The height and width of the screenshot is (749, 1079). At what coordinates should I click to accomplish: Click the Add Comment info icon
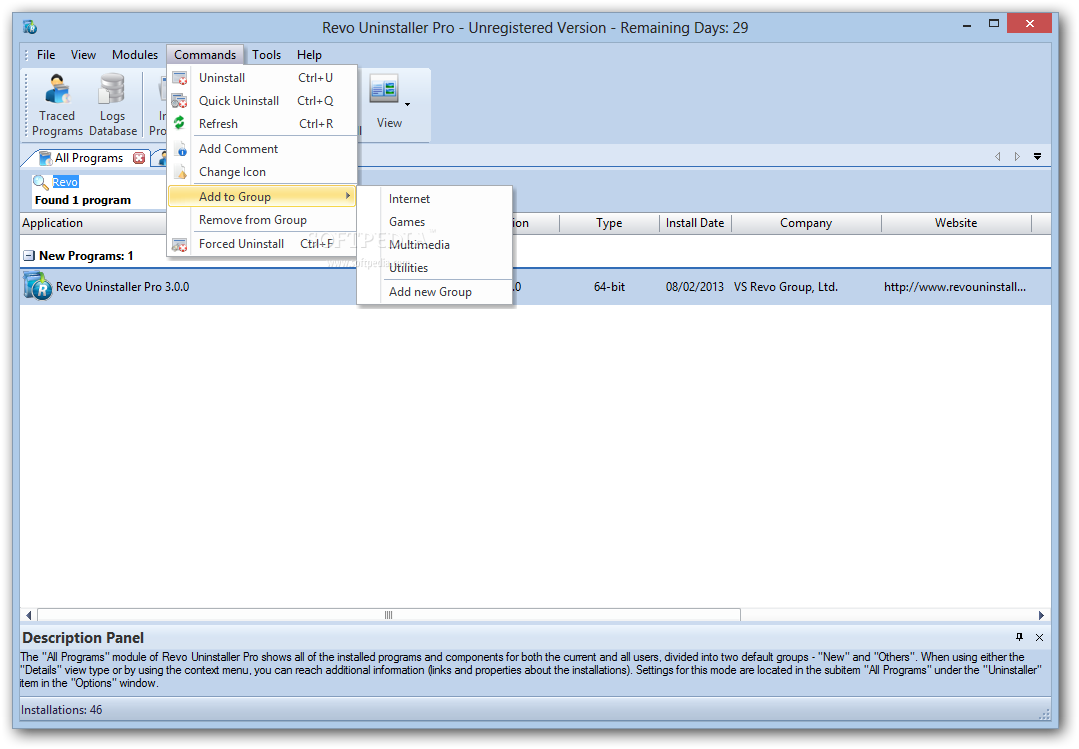click(x=180, y=149)
